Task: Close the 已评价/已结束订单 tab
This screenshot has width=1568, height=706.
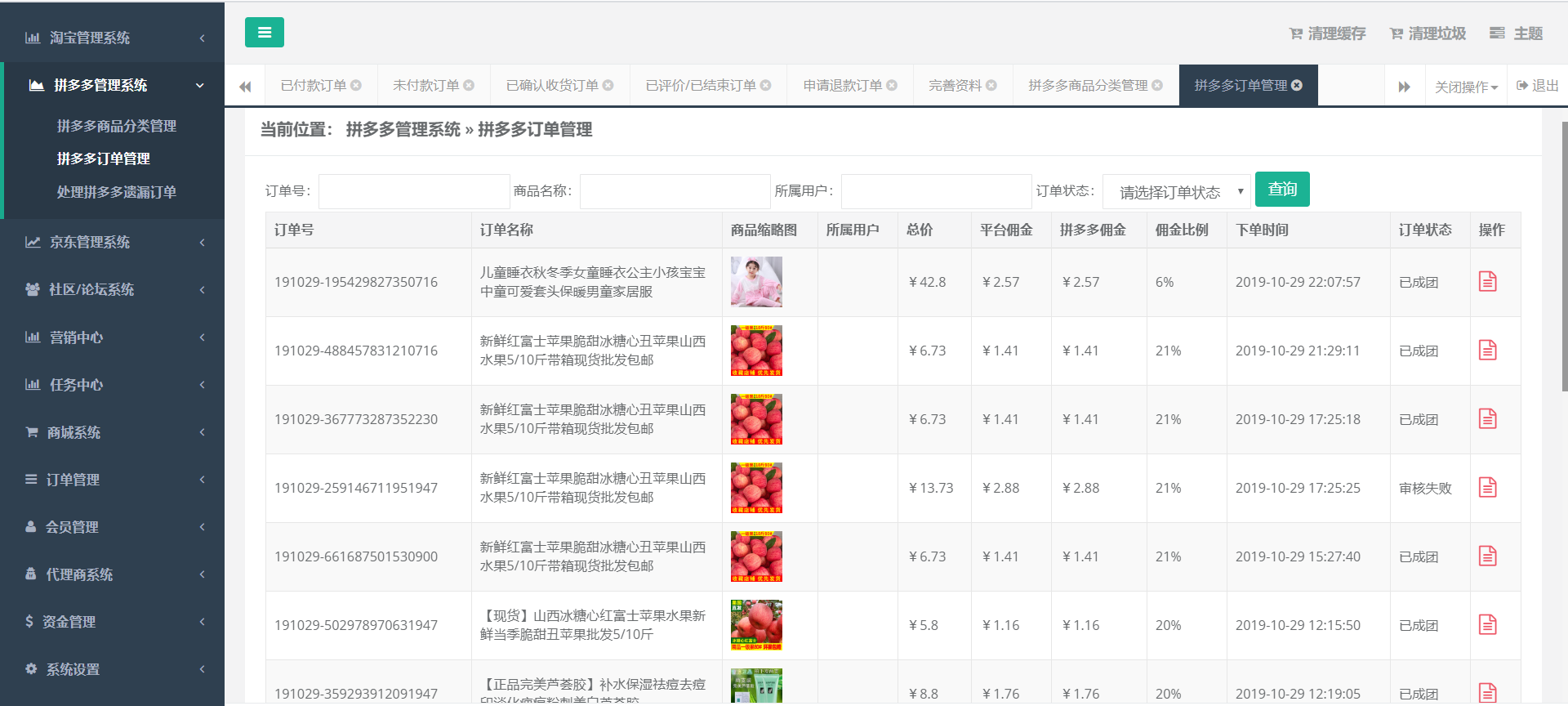Action: point(765,85)
